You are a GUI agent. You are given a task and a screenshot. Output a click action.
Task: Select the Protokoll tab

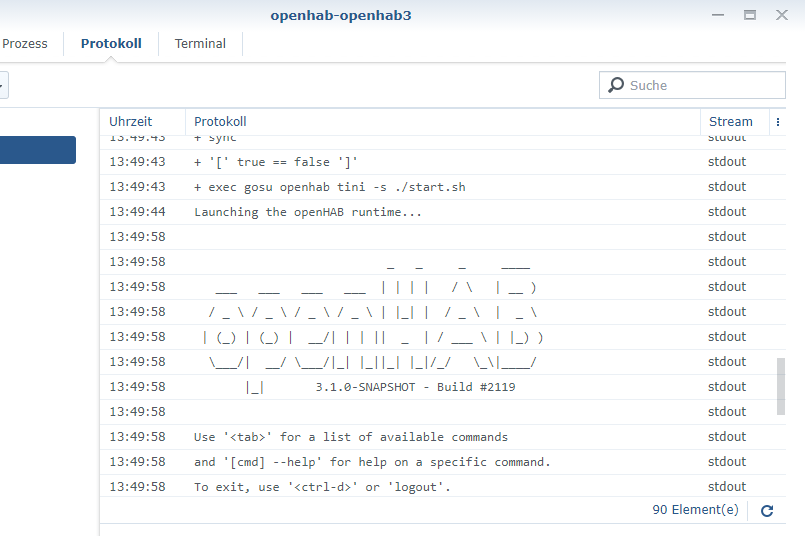coord(111,44)
